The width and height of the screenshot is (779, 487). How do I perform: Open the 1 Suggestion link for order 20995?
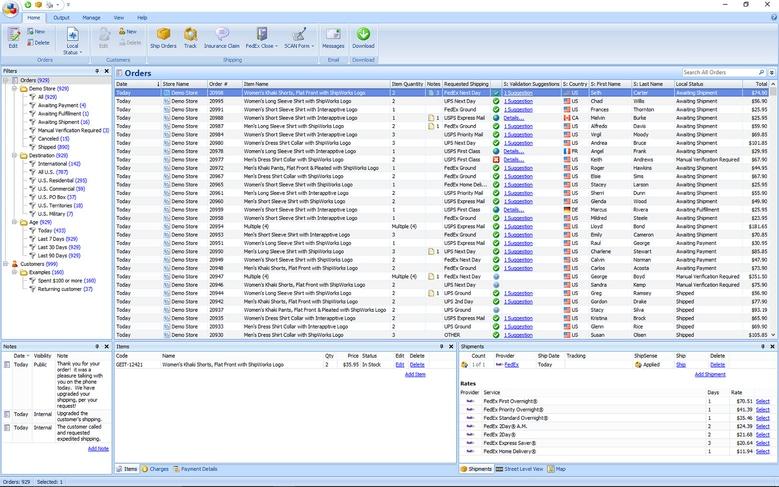[518, 101]
